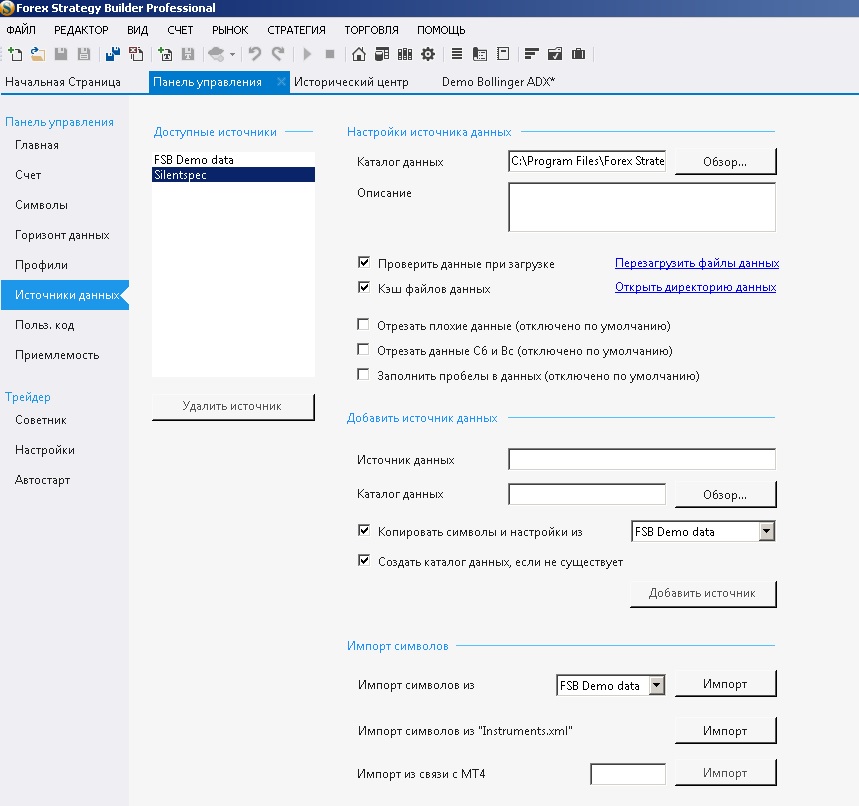Click the Источник данных input field

(642, 460)
